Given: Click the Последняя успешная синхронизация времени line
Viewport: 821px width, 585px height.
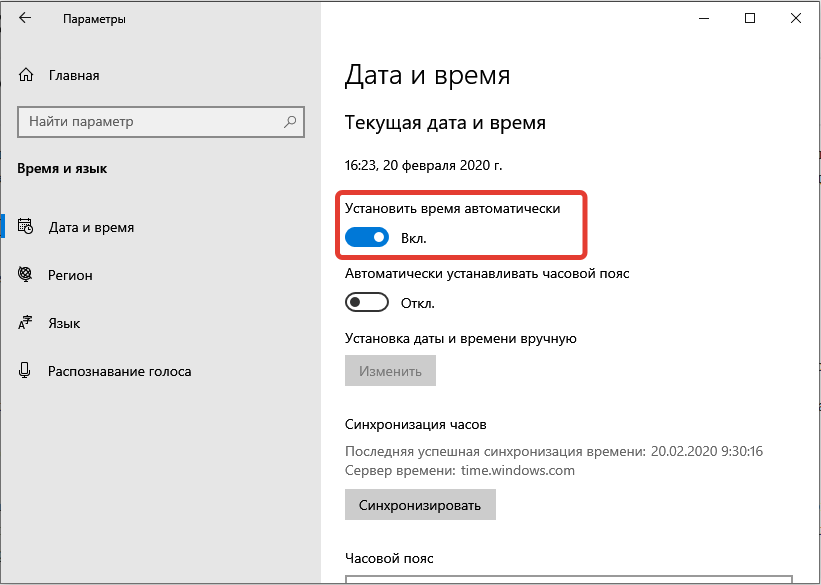Looking at the screenshot, I should pos(554,451).
